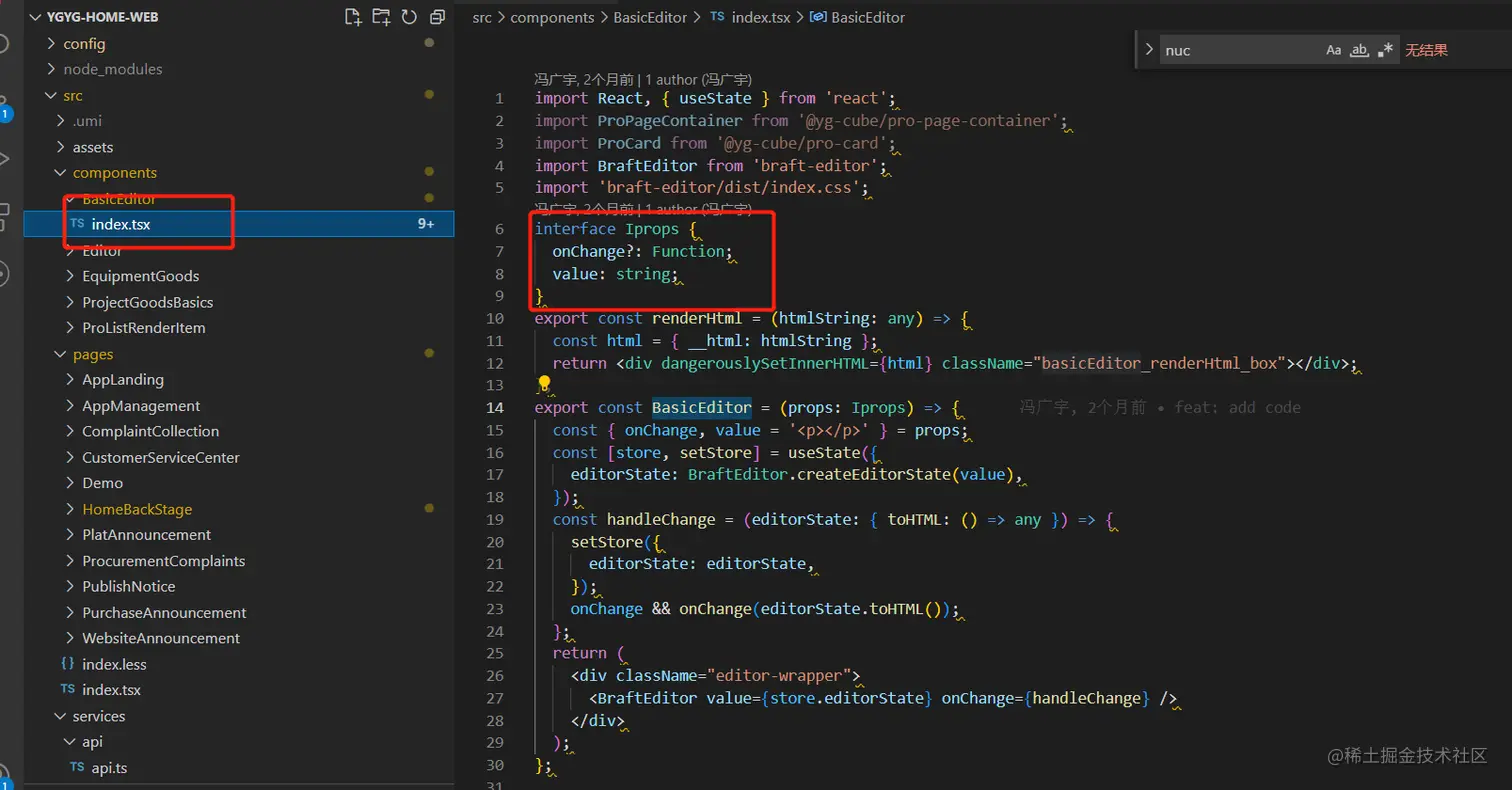Click the 9+ problems badge on index.tsx
This screenshot has height=790, width=1512.
[426, 225]
